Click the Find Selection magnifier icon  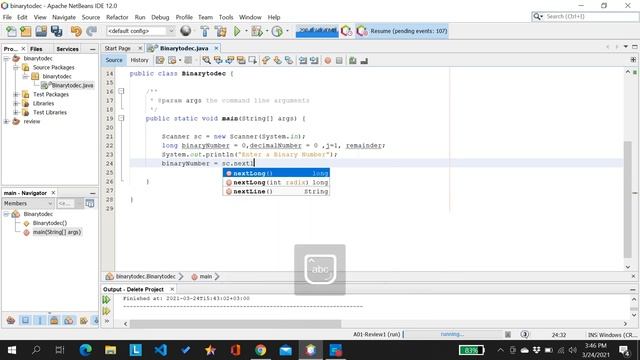pyautogui.click(x=207, y=60)
